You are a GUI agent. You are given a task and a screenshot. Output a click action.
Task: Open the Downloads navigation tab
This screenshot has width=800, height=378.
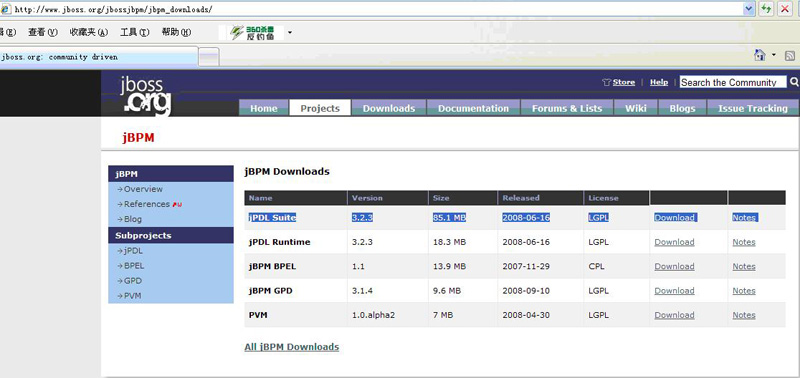click(389, 108)
